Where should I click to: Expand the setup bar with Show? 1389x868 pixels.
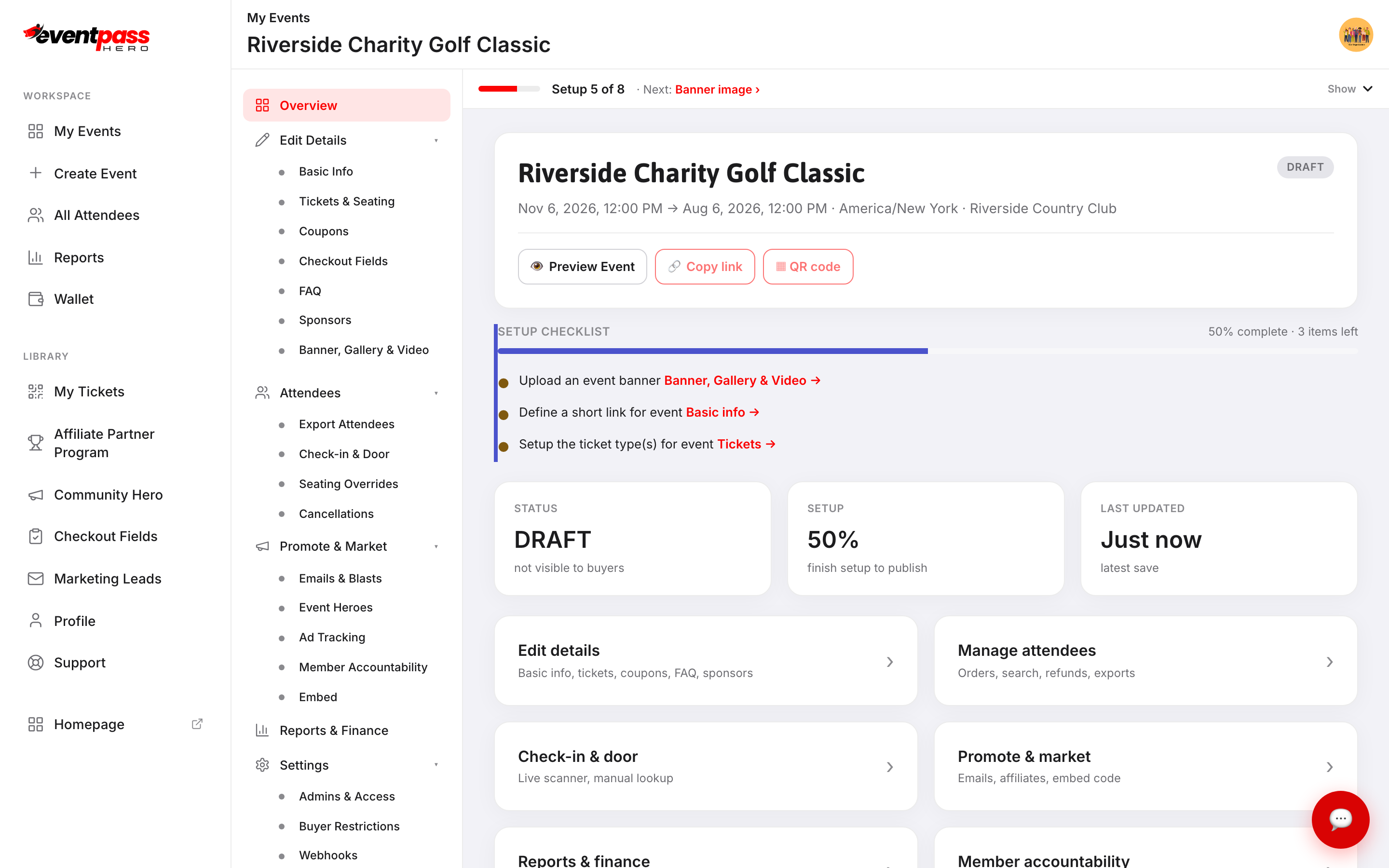tap(1350, 89)
